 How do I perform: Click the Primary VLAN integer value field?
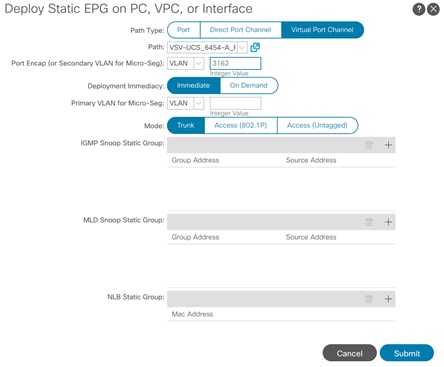[x=235, y=103]
